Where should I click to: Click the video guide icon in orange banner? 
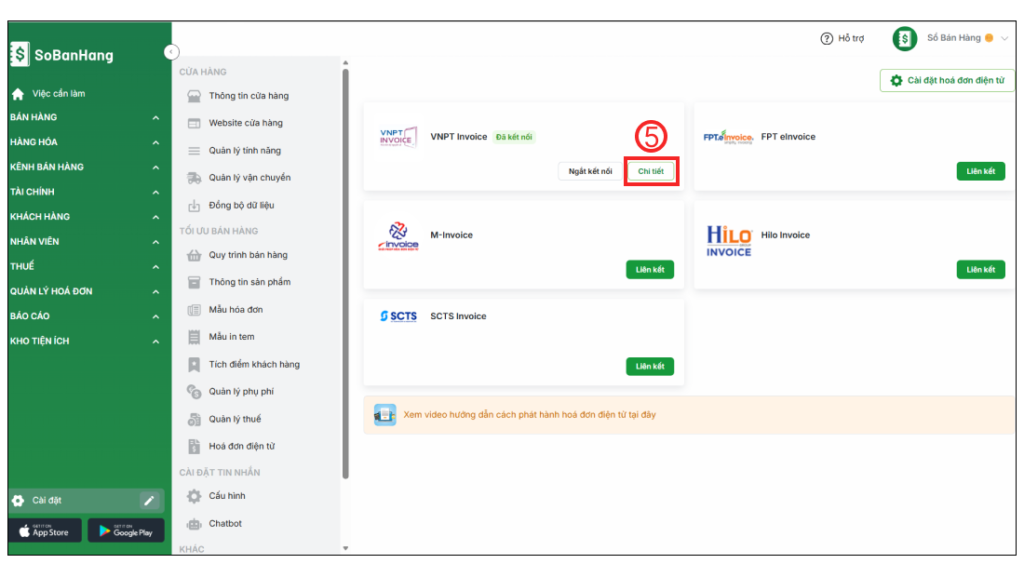pyautogui.click(x=385, y=414)
